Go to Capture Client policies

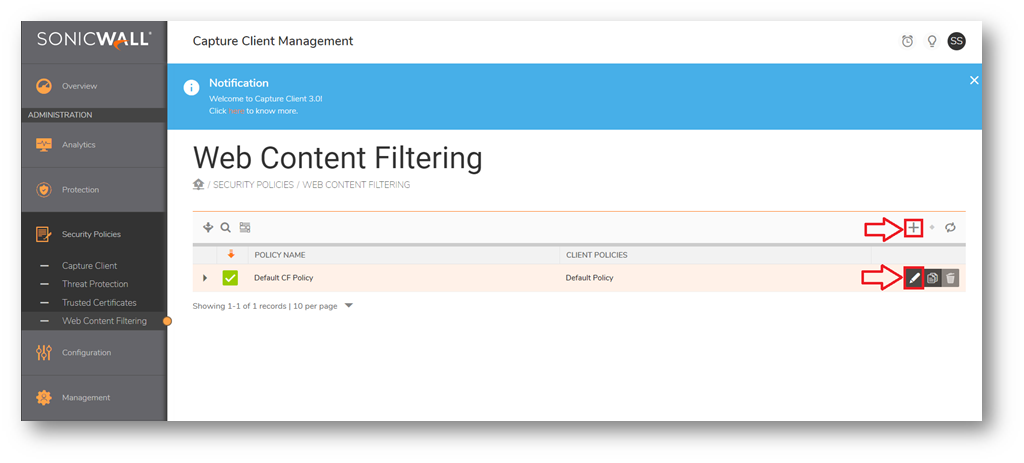89,266
